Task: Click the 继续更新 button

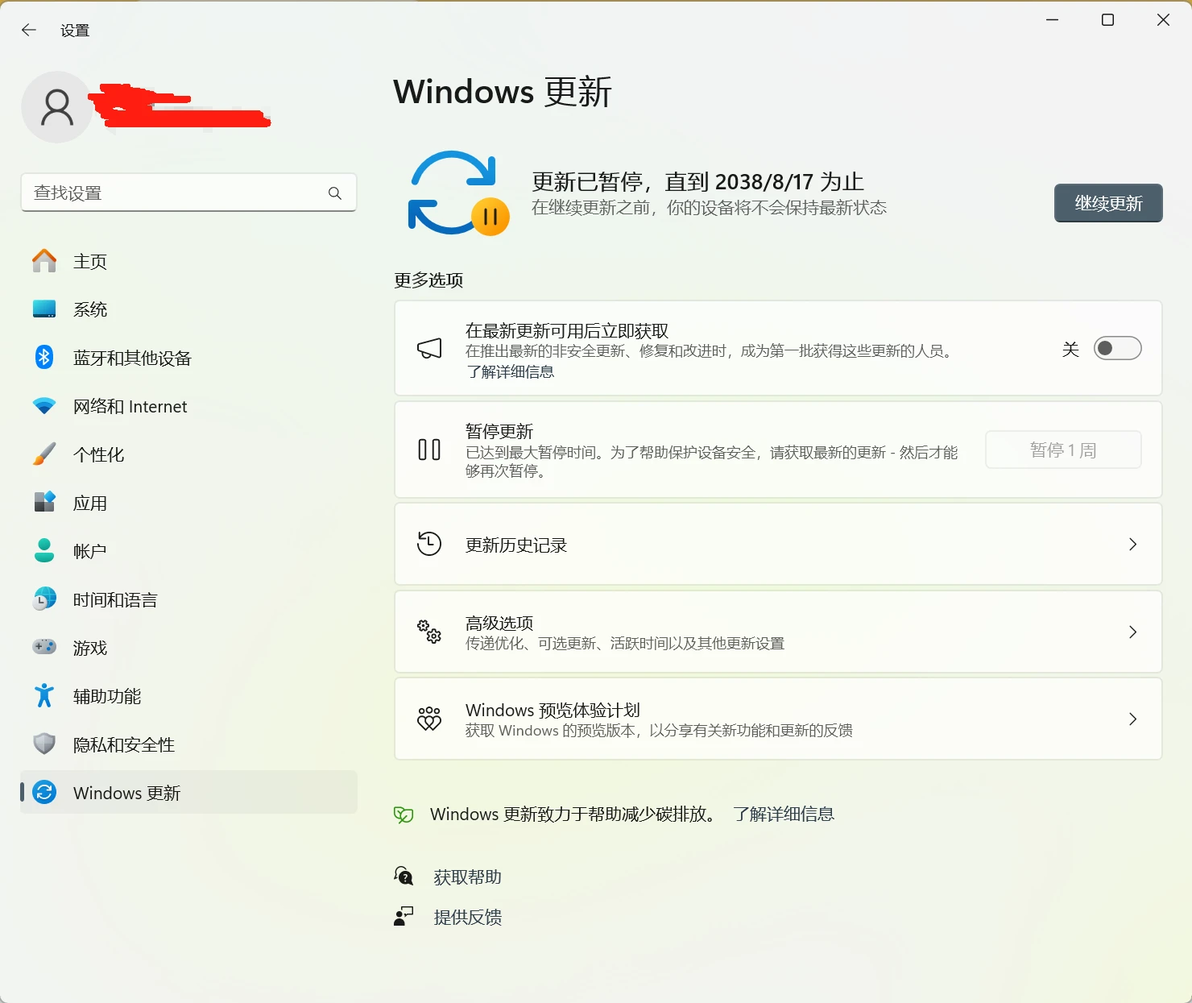Action: pos(1108,203)
